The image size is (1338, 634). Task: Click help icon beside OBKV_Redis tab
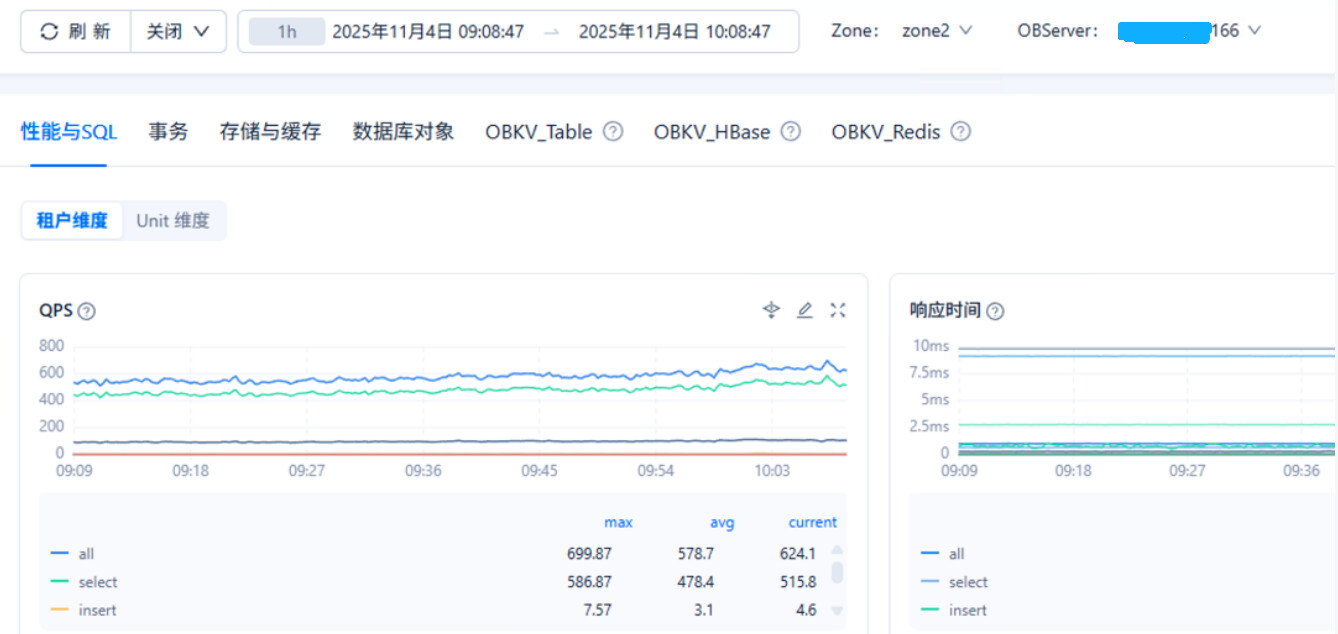pyautogui.click(x=960, y=131)
